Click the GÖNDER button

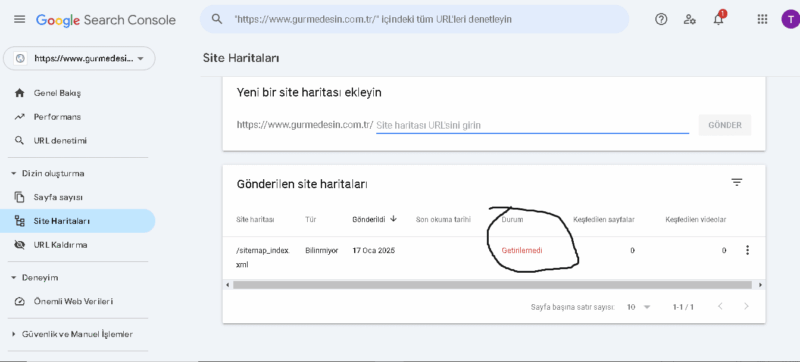click(724, 125)
